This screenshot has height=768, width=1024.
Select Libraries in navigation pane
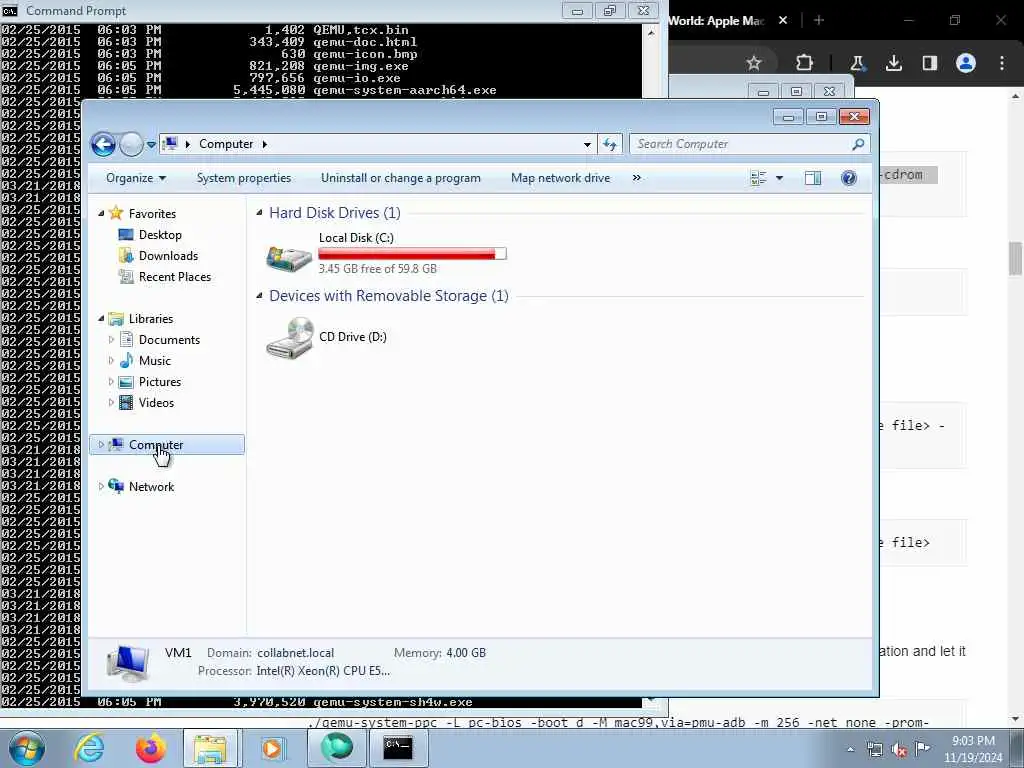(150, 319)
